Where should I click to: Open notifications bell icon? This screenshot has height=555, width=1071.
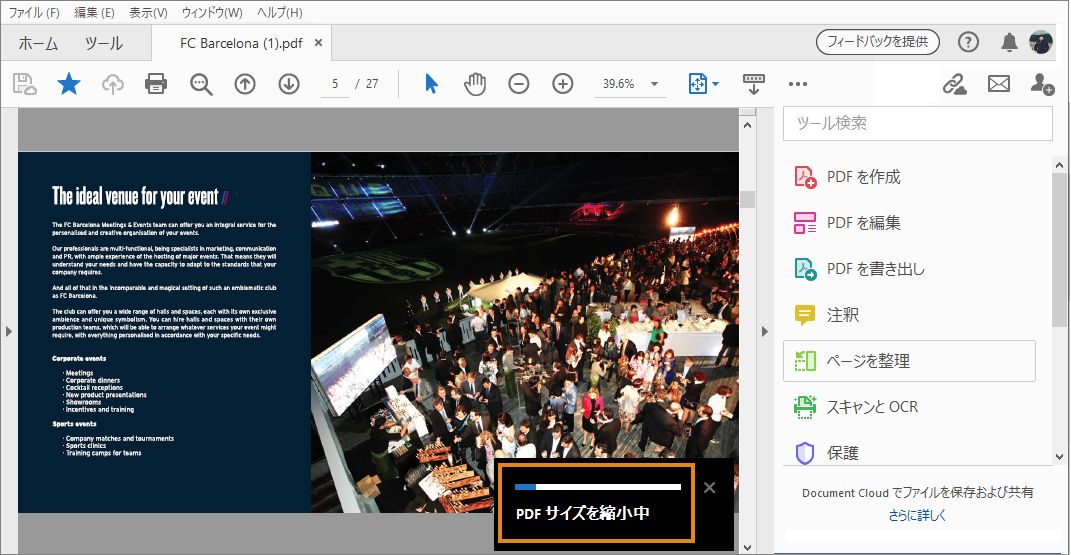click(x=1009, y=42)
